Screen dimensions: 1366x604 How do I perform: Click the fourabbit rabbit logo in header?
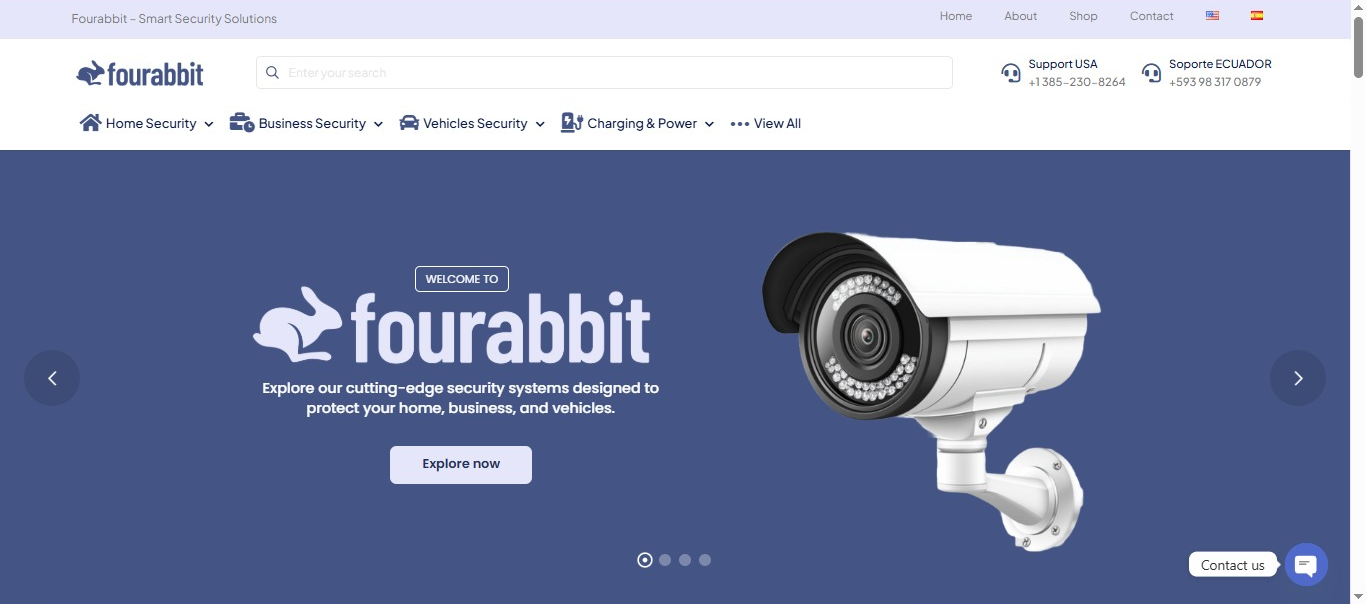coord(140,73)
